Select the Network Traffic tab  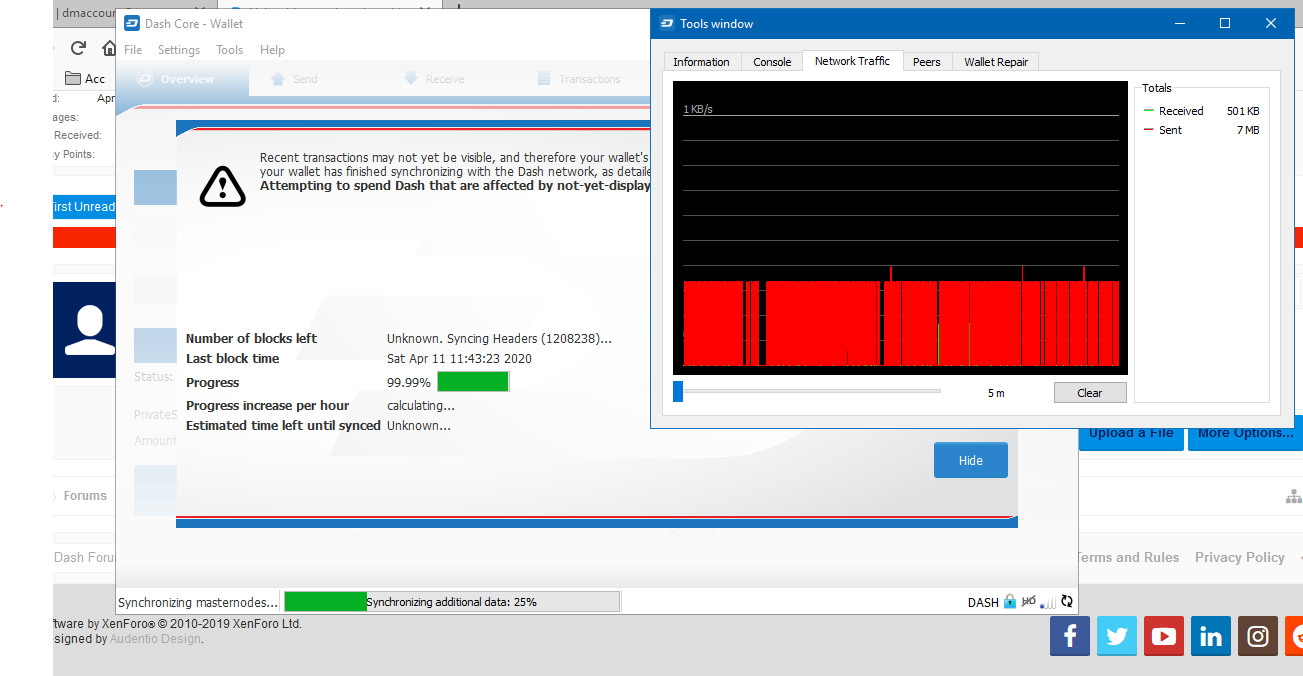point(852,61)
